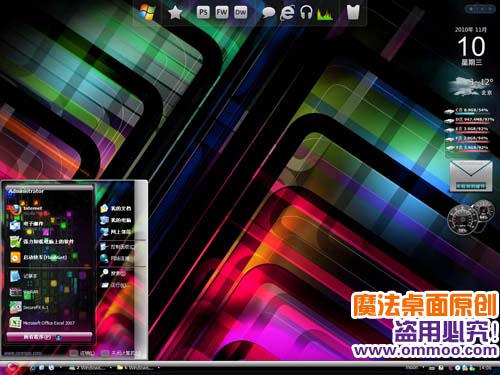Click the star favorites icon in dock

(x=175, y=13)
